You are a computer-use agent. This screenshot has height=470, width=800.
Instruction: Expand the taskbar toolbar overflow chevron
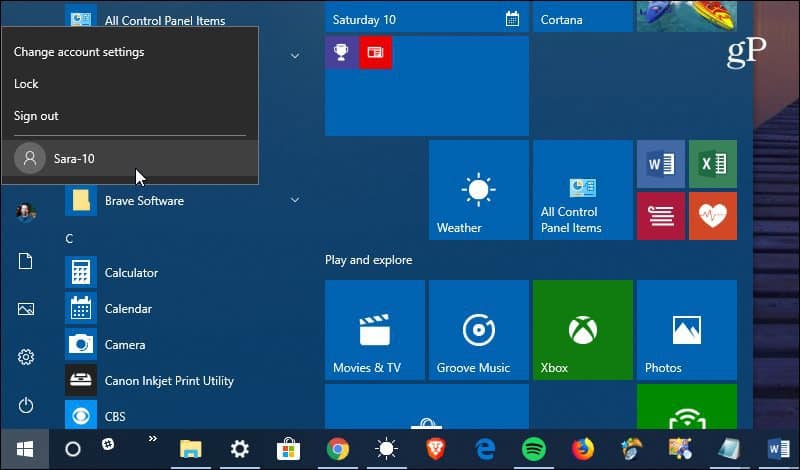click(x=153, y=438)
